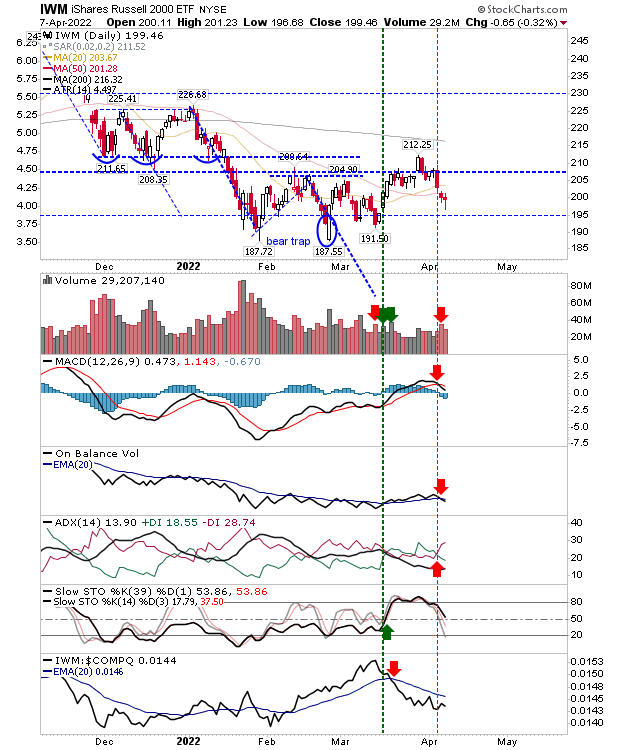Click the red arrow on On Balance Vol panel
The height and width of the screenshot is (750, 620).
[x=441, y=486]
